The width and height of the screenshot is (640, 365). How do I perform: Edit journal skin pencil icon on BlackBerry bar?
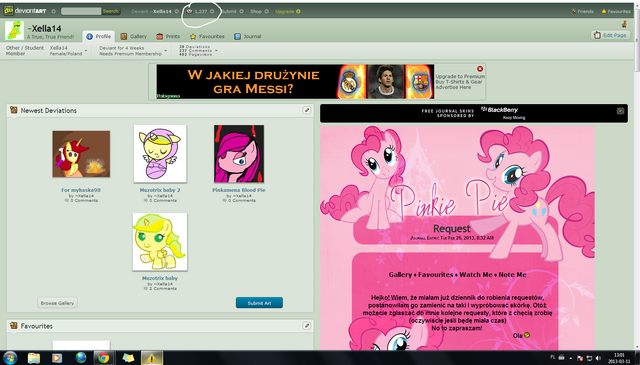coord(620,111)
